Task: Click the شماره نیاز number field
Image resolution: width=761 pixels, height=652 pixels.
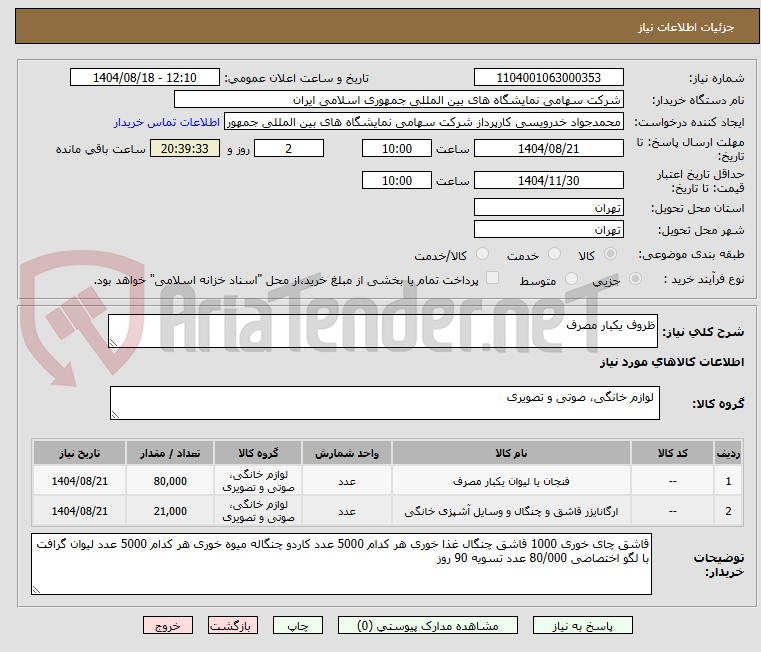Action: coord(548,78)
